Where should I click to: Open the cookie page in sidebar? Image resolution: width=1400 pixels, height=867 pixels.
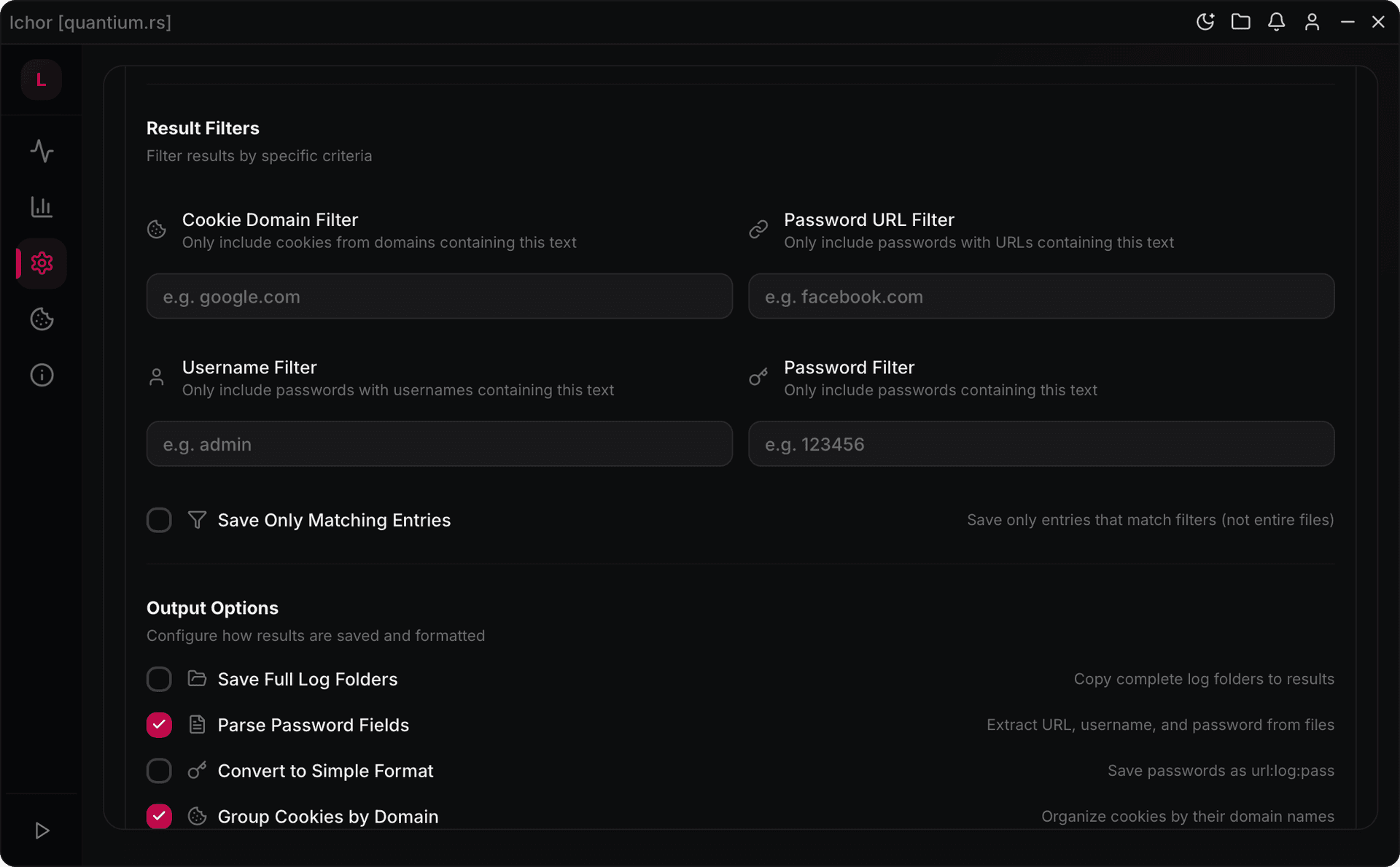42,319
